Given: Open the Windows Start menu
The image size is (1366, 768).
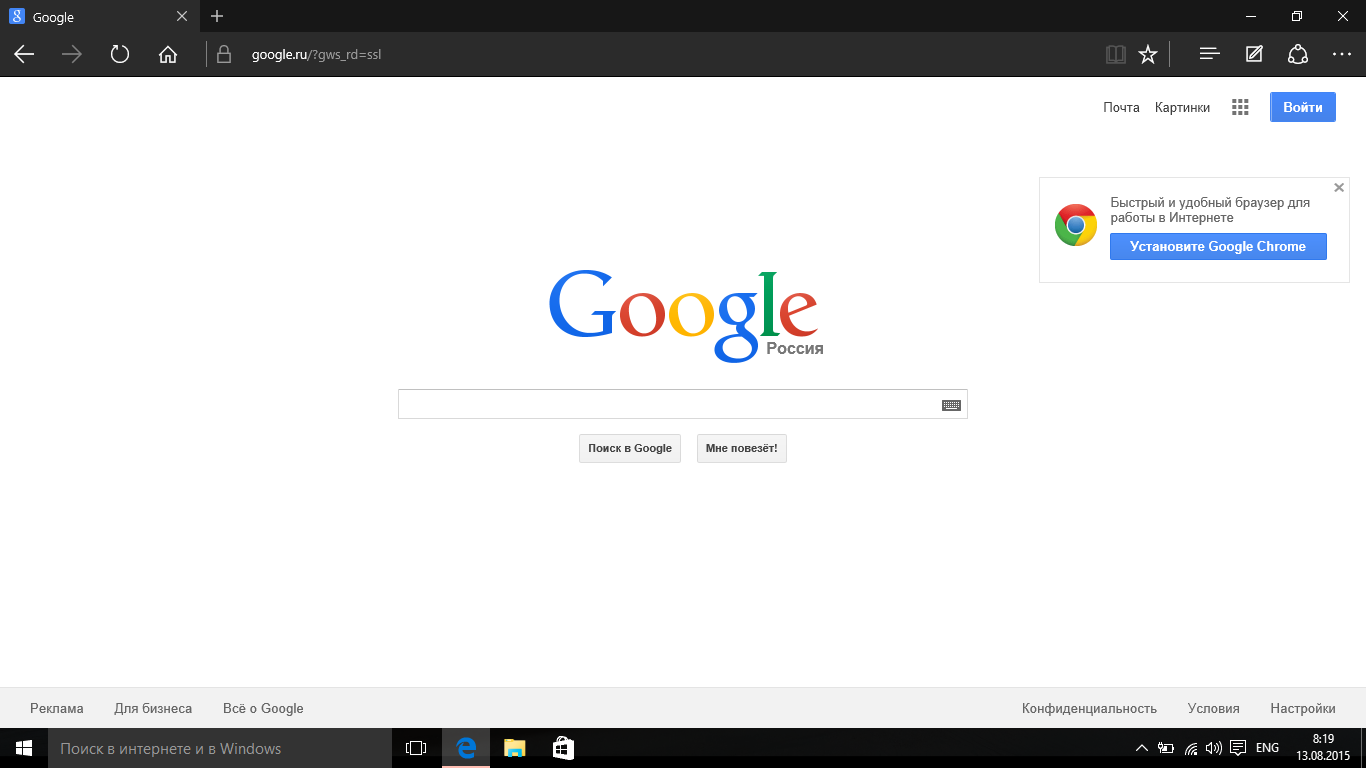Looking at the screenshot, I should pyautogui.click(x=24, y=748).
